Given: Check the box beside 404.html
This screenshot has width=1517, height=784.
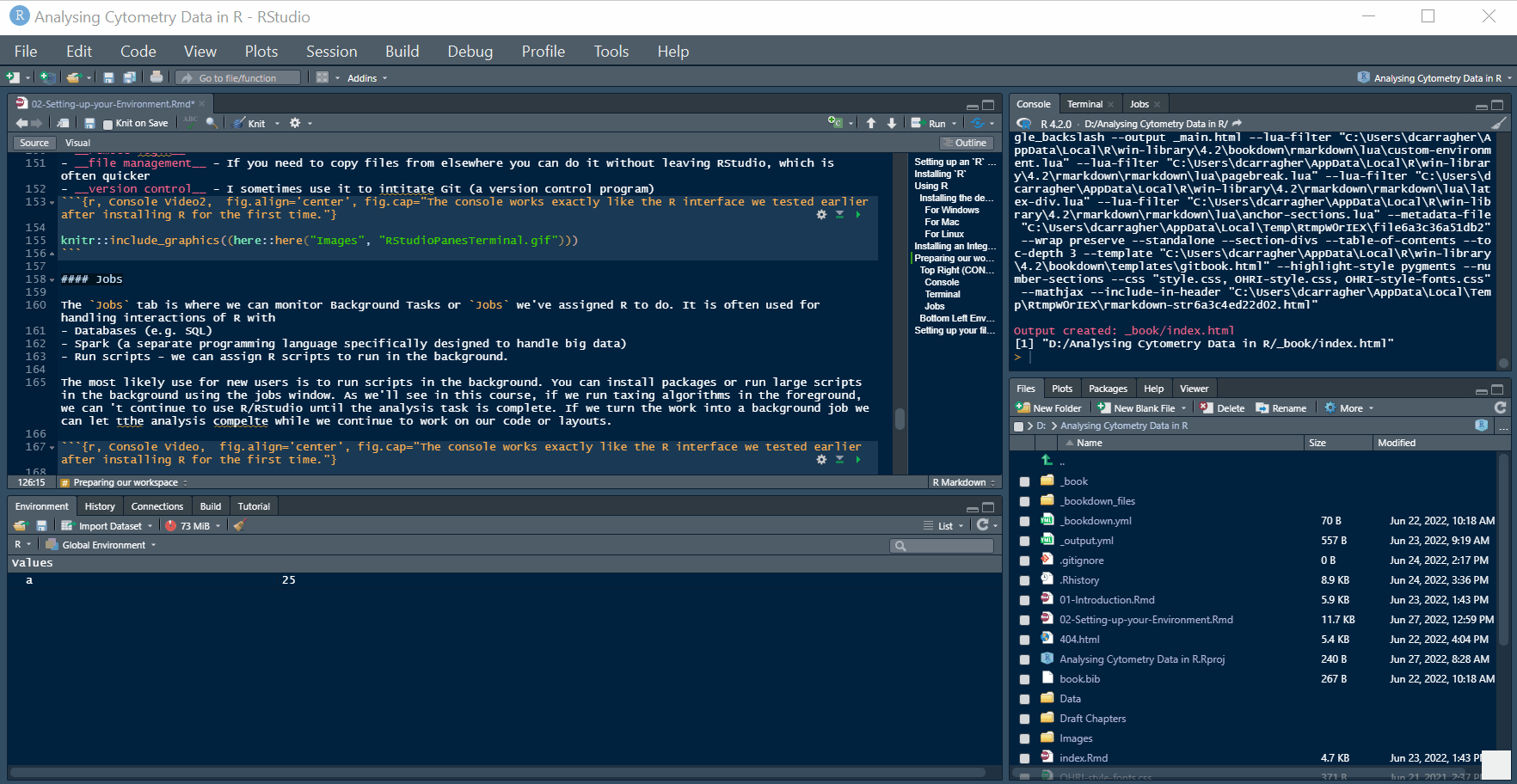Looking at the screenshot, I should click(x=1024, y=640).
